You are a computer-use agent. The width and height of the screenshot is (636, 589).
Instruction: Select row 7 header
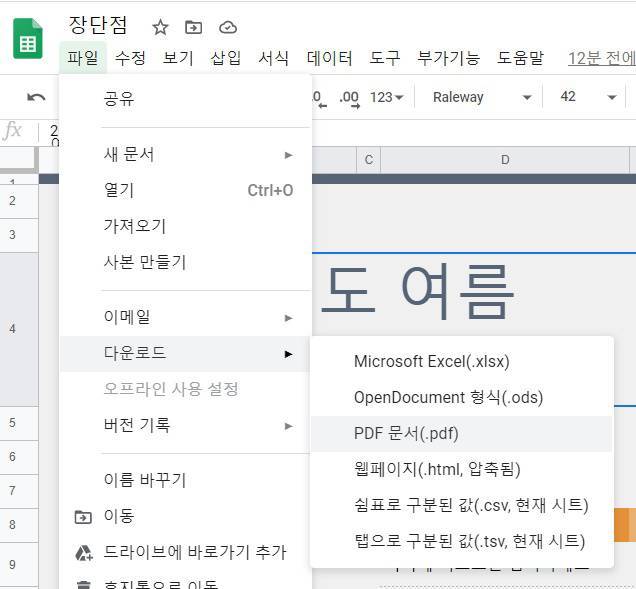19,491
